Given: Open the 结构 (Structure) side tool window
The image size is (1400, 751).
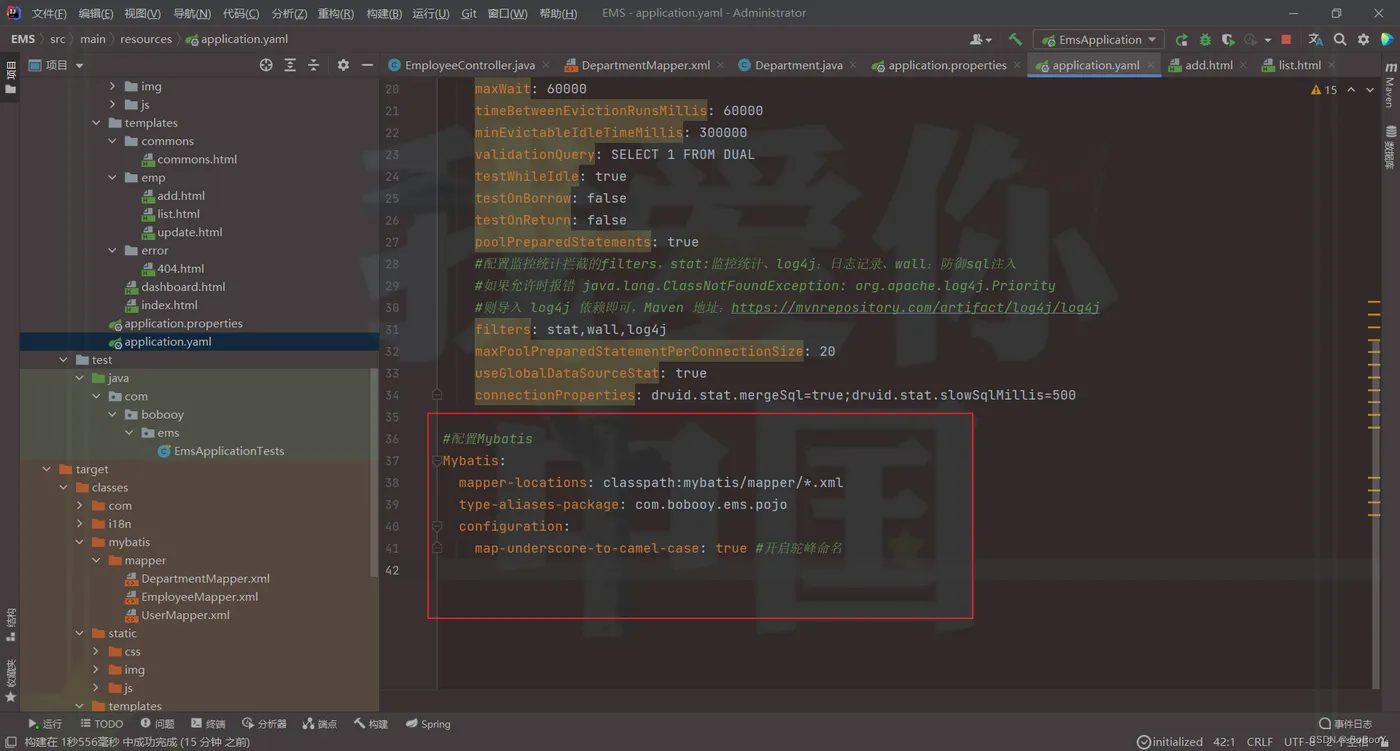Looking at the screenshot, I should 11,625.
